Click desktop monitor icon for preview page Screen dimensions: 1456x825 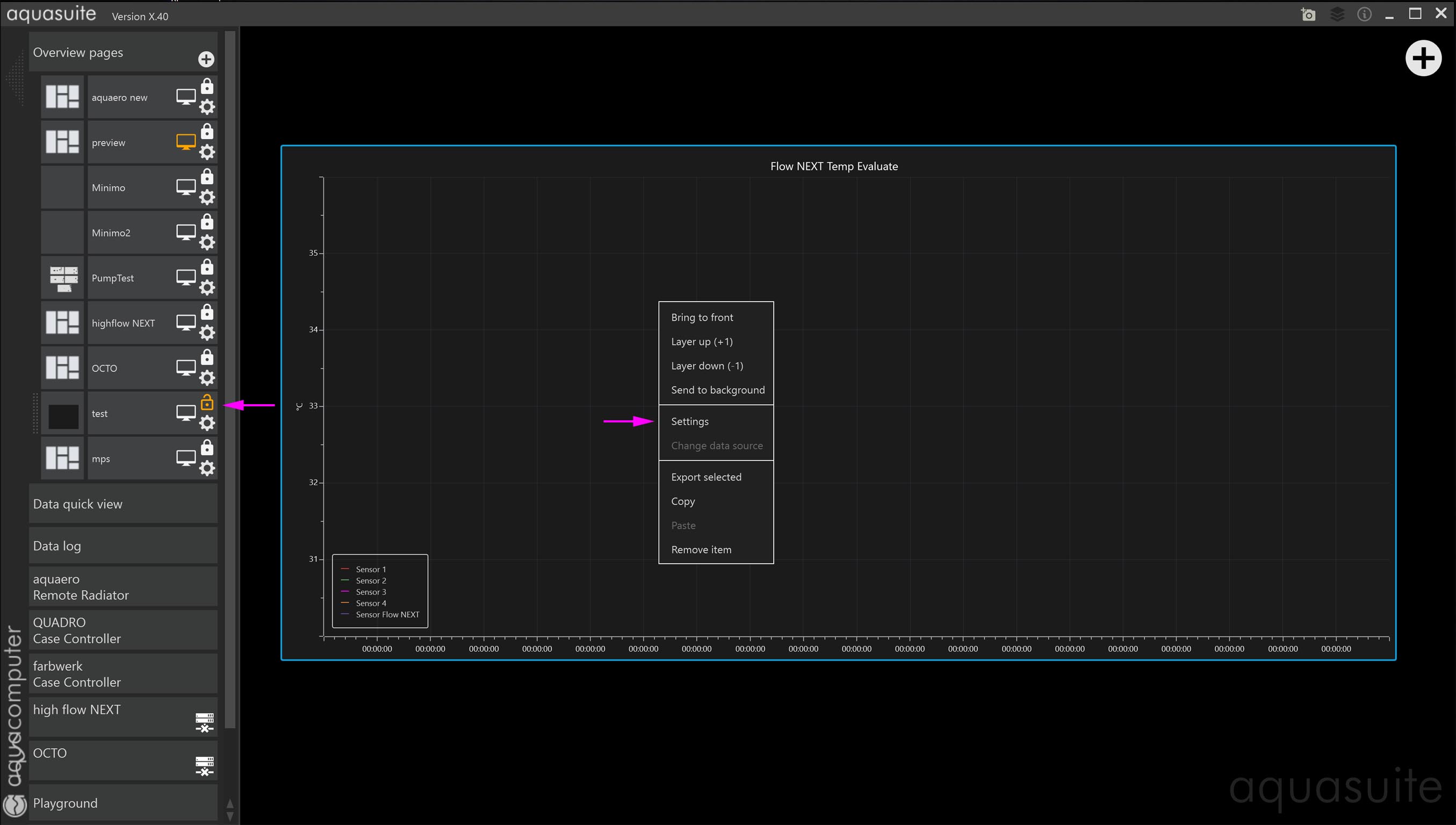186,142
